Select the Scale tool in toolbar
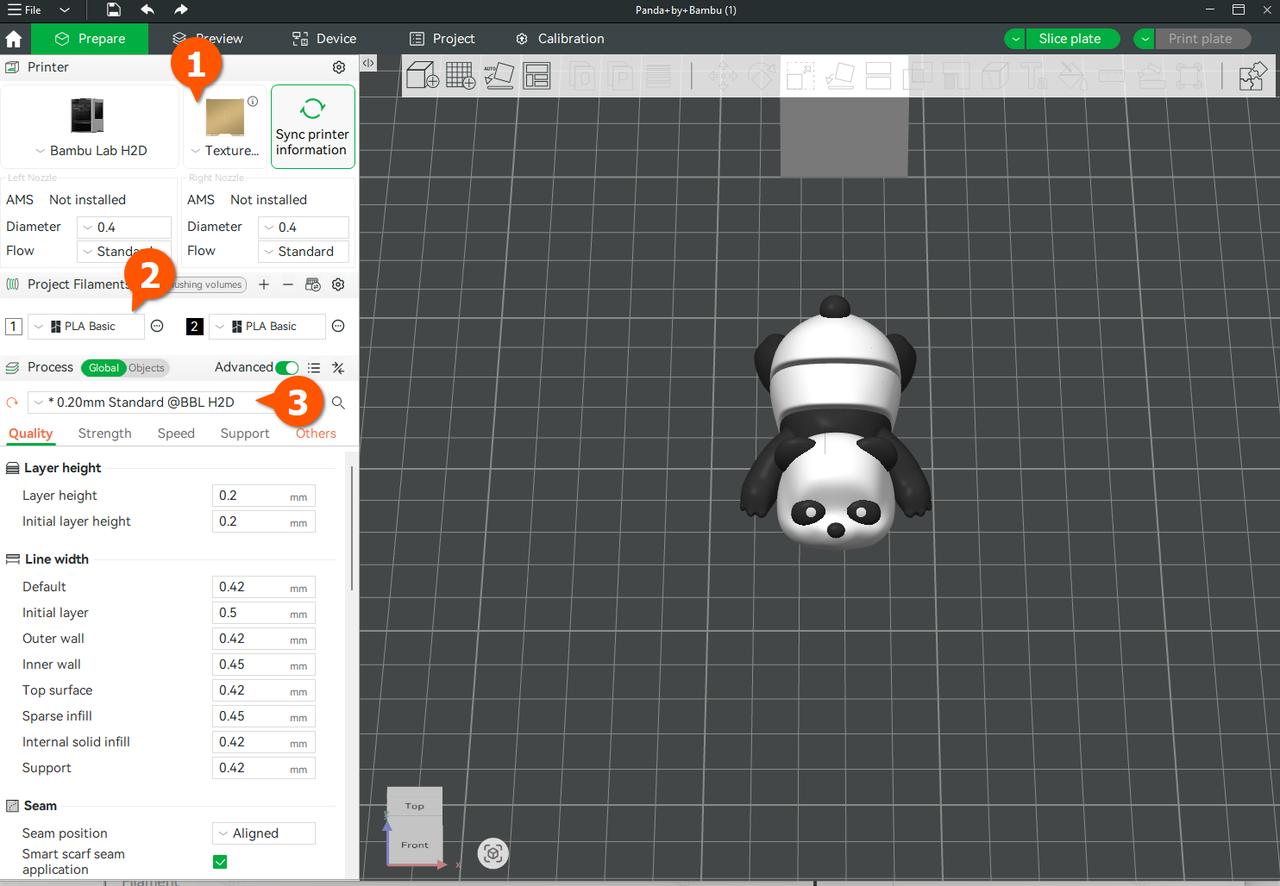 click(801, 76)
